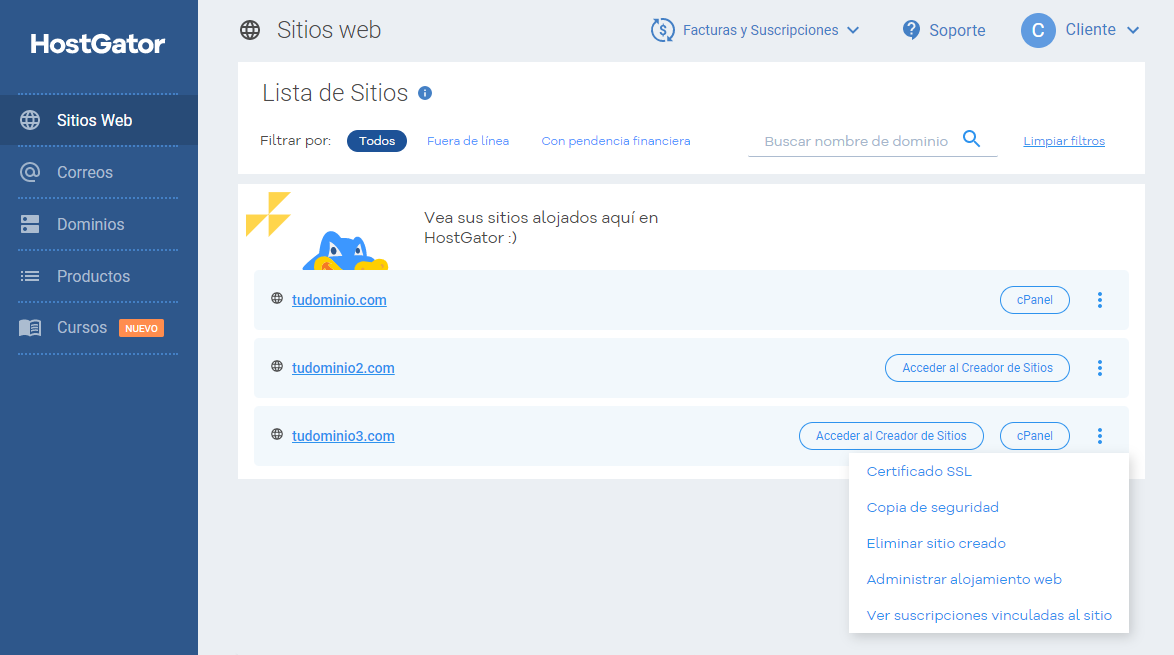Click the dollar cycle icon for Facturas
The width and height of the screenshot is (1174, 655).
pyautogui.click(x=663, y=30)
